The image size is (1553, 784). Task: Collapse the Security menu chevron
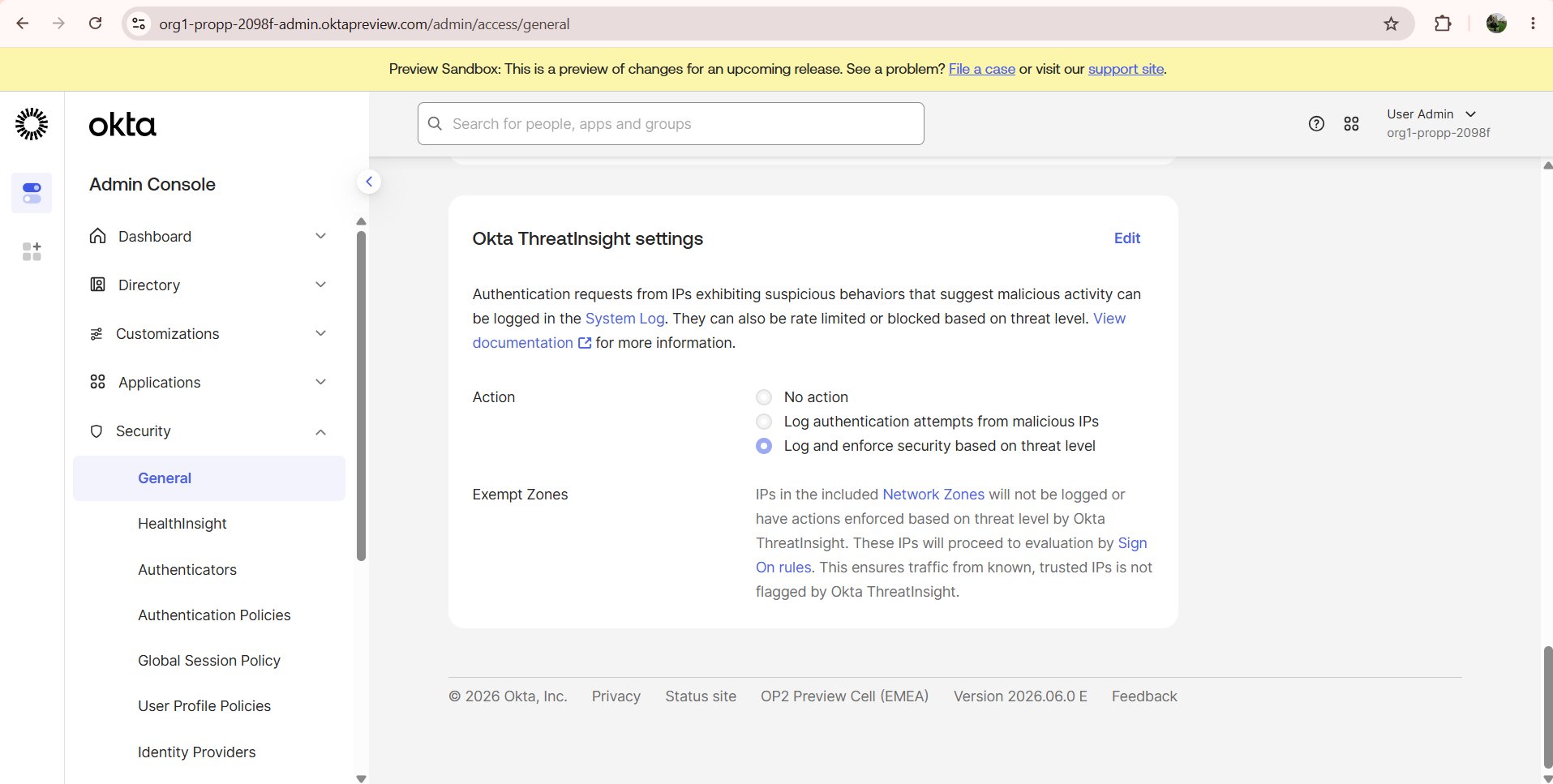pyautogui.click(x=320, y=432)
